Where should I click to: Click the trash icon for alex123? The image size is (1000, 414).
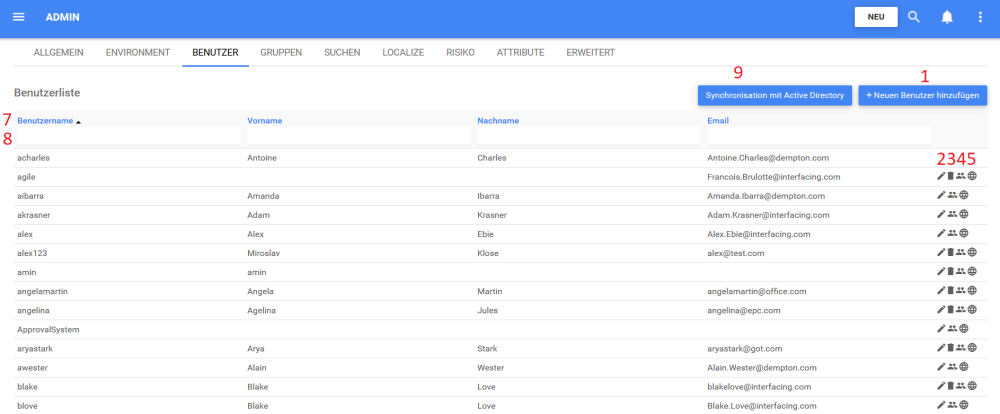coord(950,252)
